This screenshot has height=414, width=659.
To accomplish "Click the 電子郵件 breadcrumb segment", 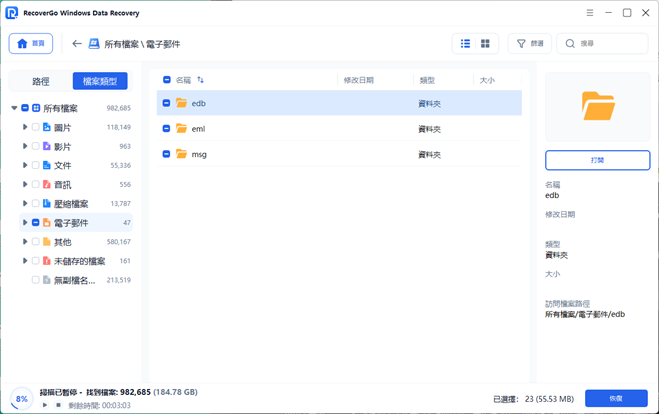I will [x=163, y=44].
